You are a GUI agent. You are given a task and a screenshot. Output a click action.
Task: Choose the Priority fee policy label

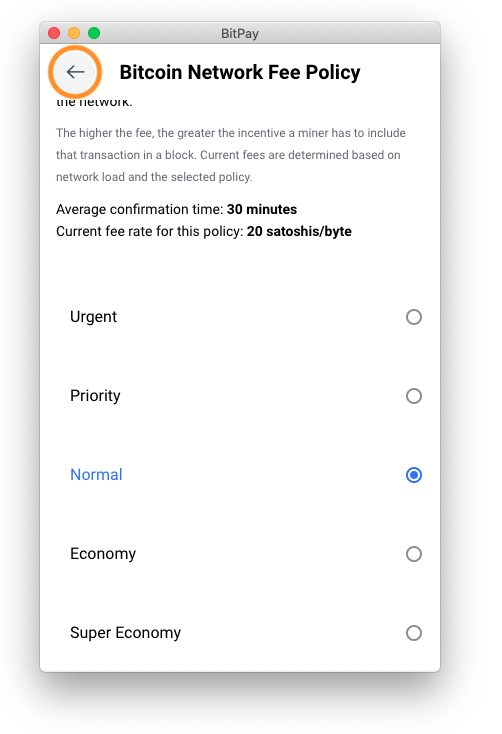[x=95, y=396]
